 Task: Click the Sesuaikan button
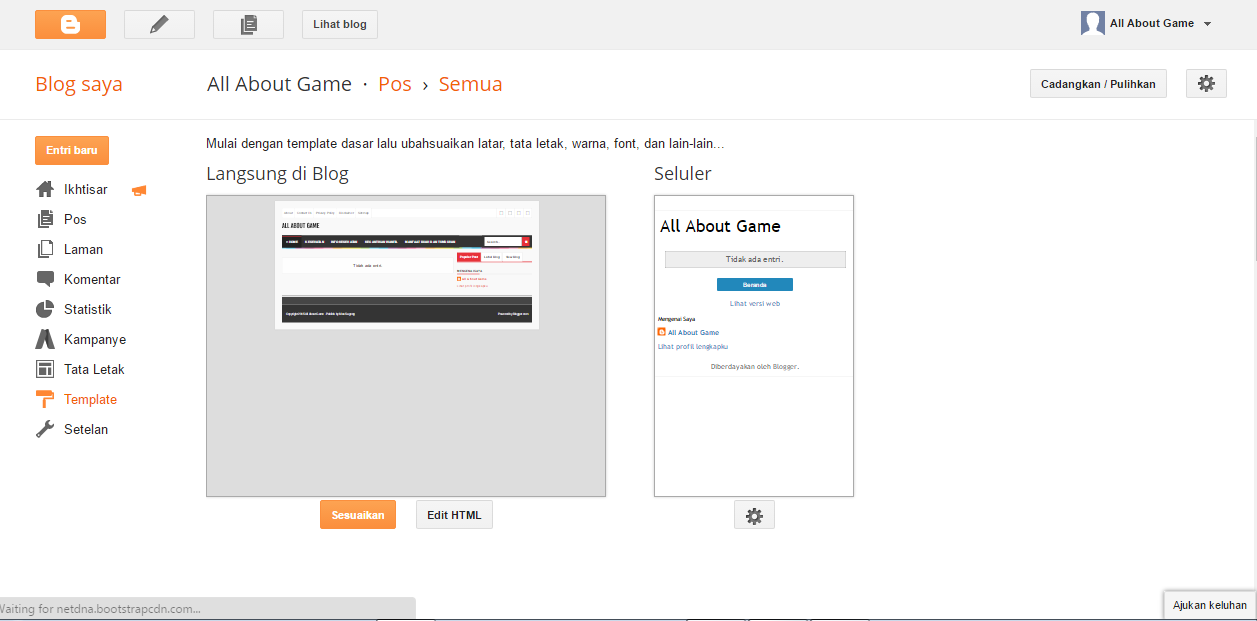click(358, 515)
